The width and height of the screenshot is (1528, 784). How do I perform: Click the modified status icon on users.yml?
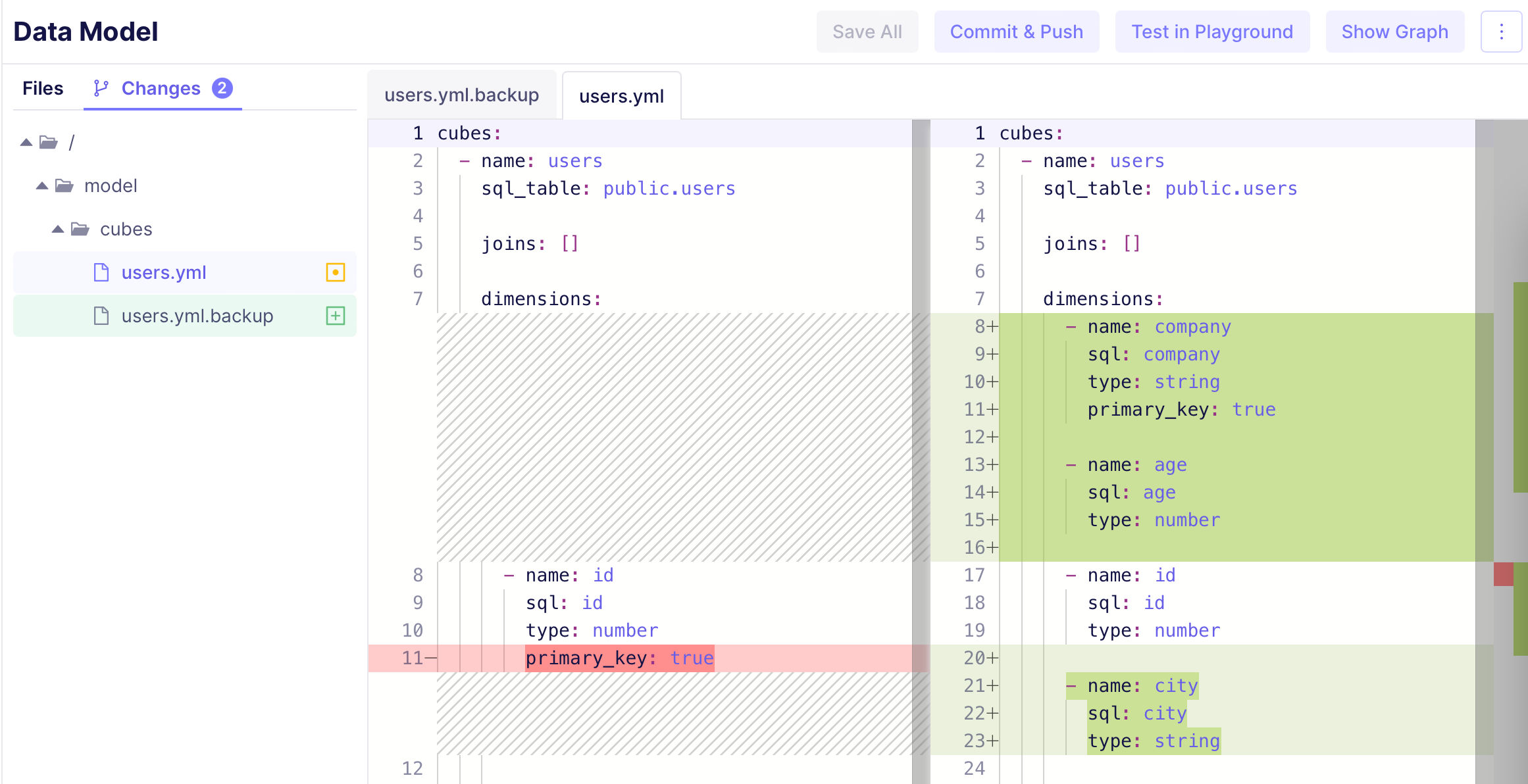335,272
